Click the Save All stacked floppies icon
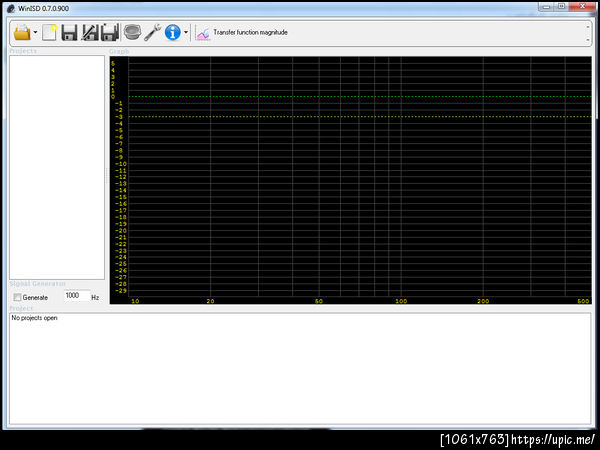Screen dimensions: 600x450 coord(109,33)
